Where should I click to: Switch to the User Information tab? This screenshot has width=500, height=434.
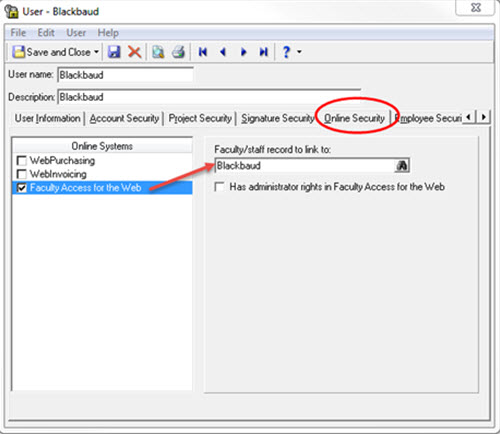click(47, 118)
